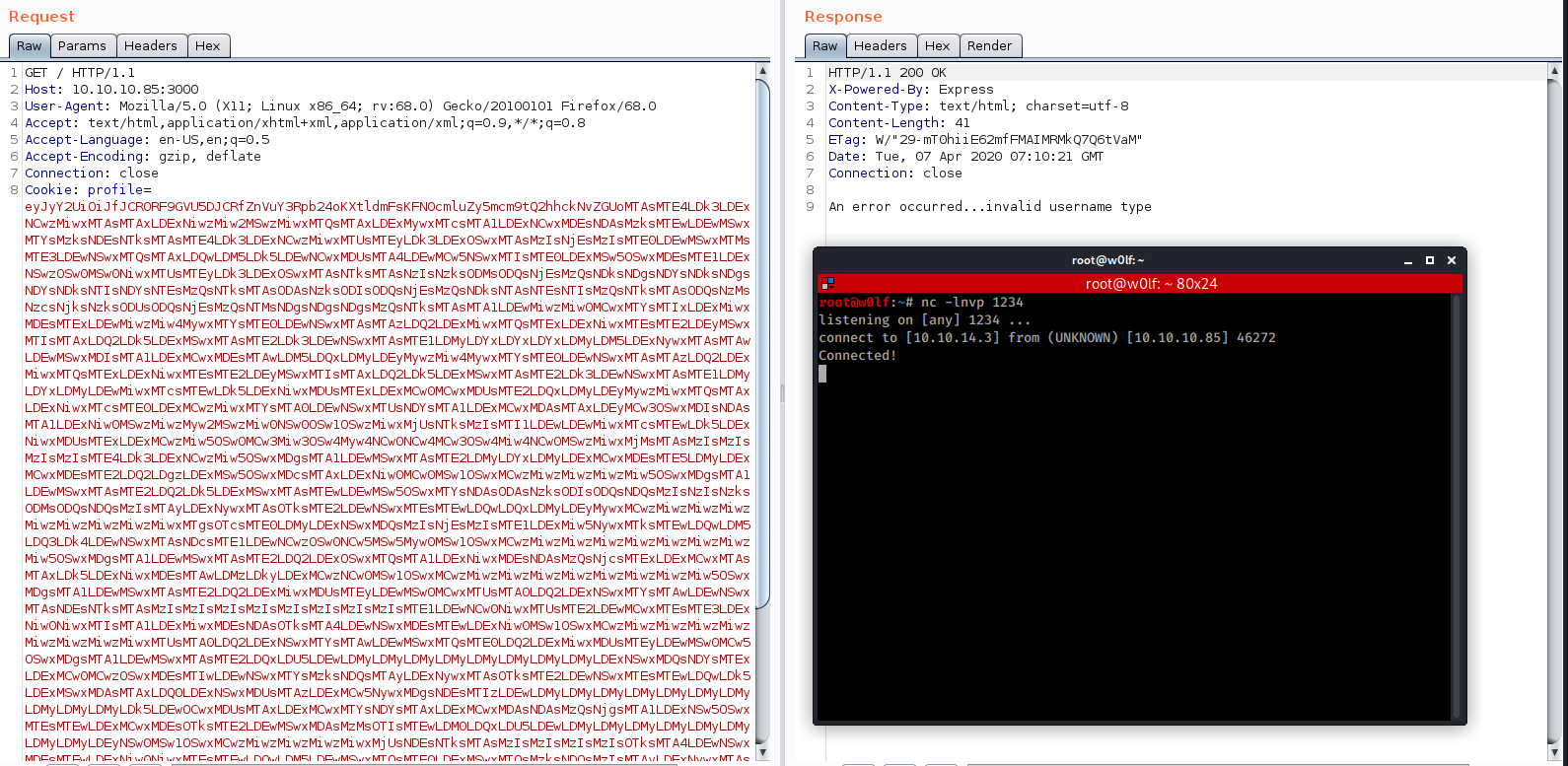The height and width of the screenshot is (766, 1568).
Task: Click the 'Request' panel heading
Action: (41, 17)
